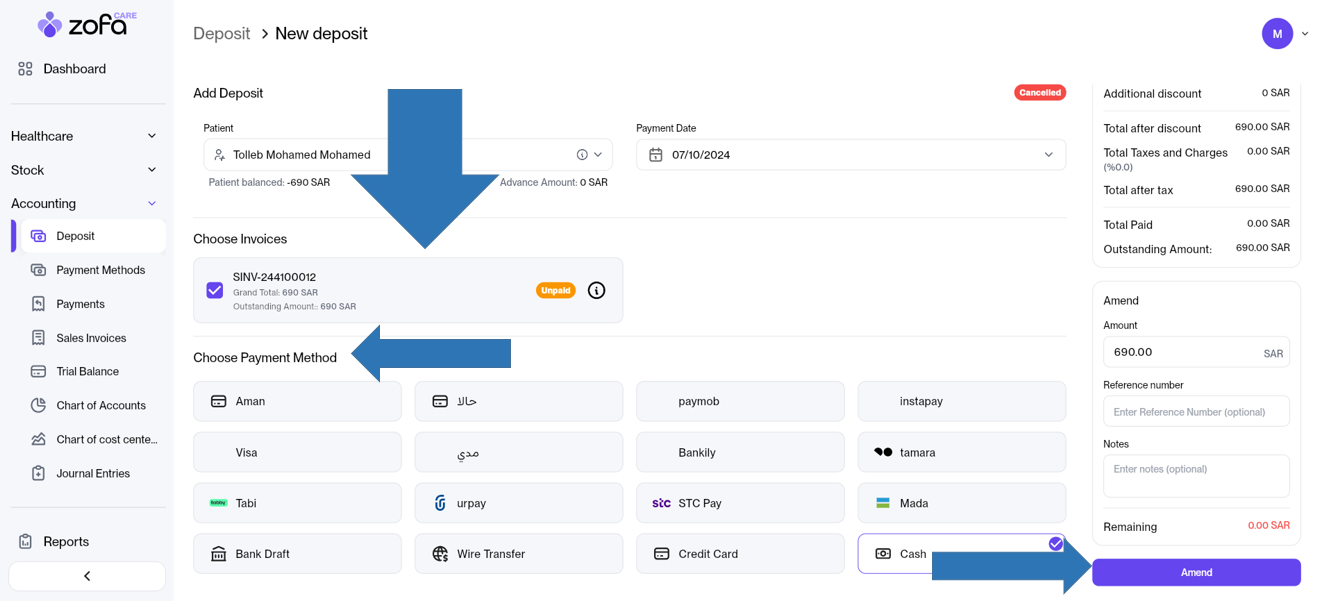Uncheck the SINV-244100012 invoice checkbox
Screen dimensions: 1325x601
tap(215, 290)
